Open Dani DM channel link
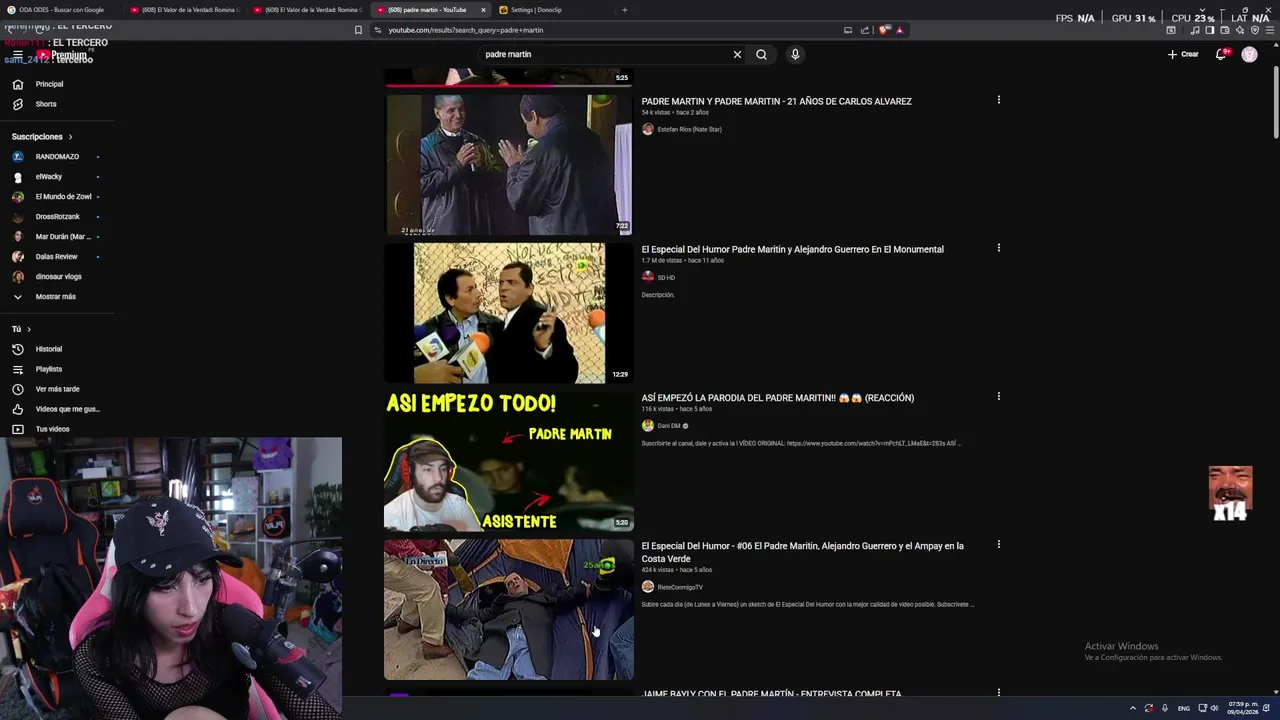 (x=668, y=426)
